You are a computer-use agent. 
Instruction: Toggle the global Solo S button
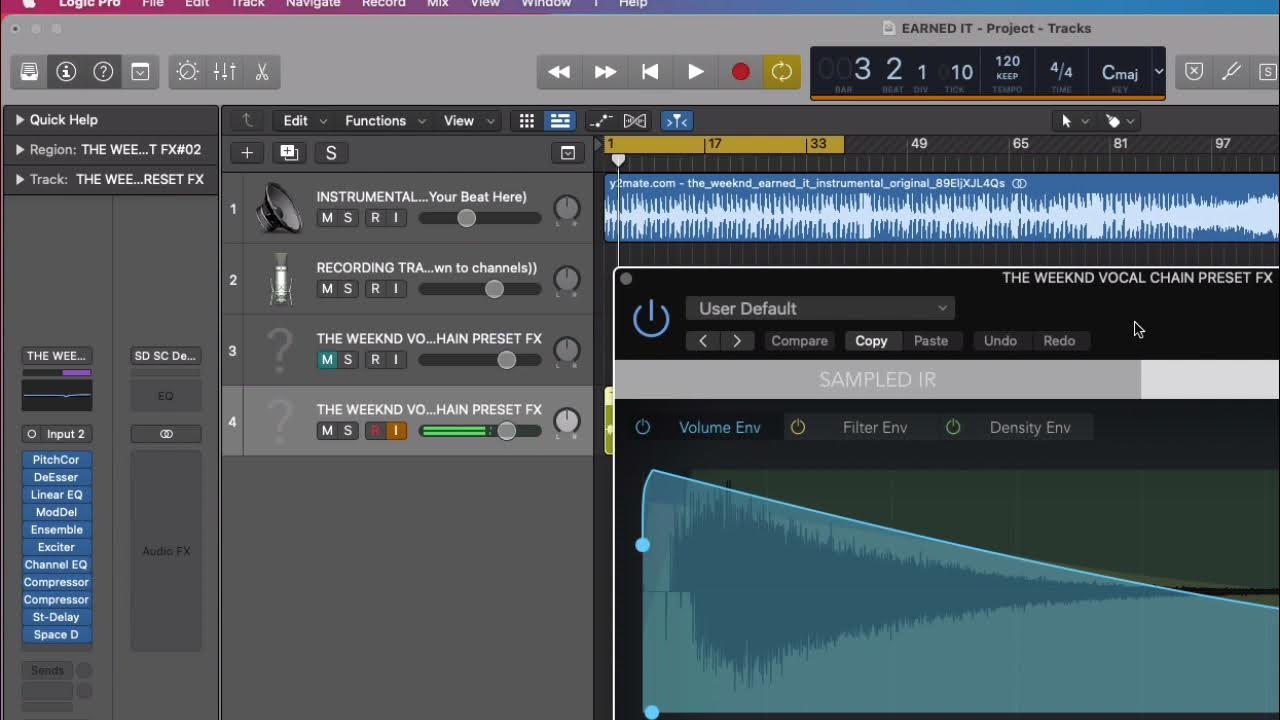(331, 153)
